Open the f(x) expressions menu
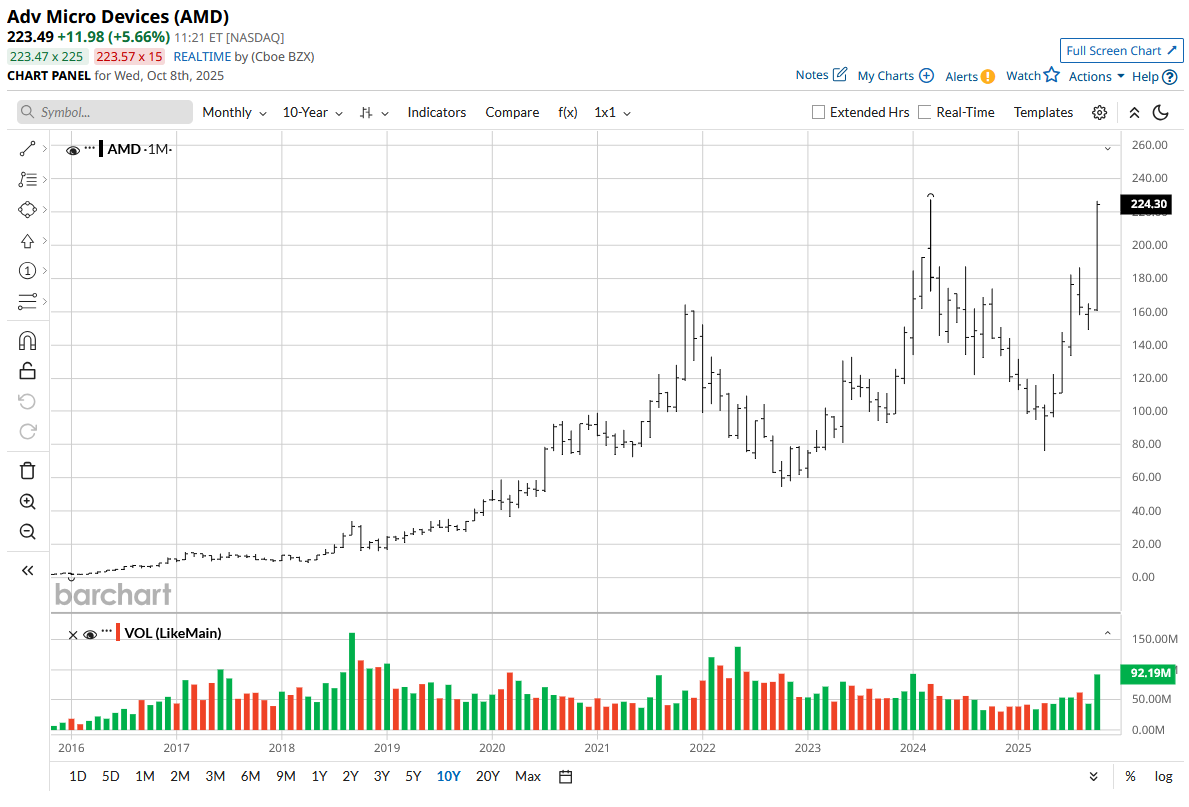Viewport: 1189px width, 807px height. click(x=568, y=112)
